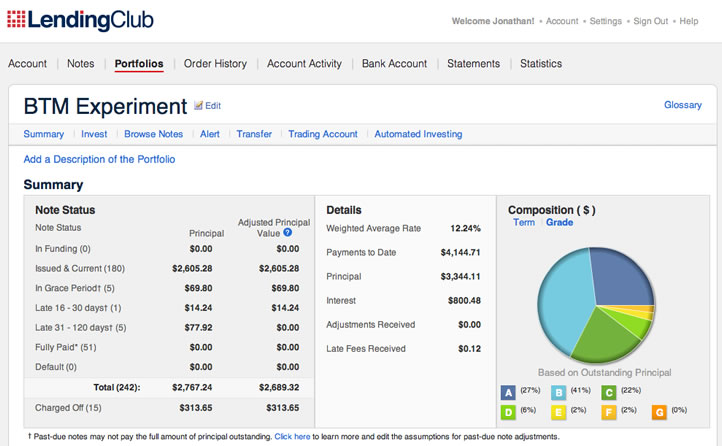722x446 pixels.
Task: Open the Glossary link
Action: pos(682,105)
